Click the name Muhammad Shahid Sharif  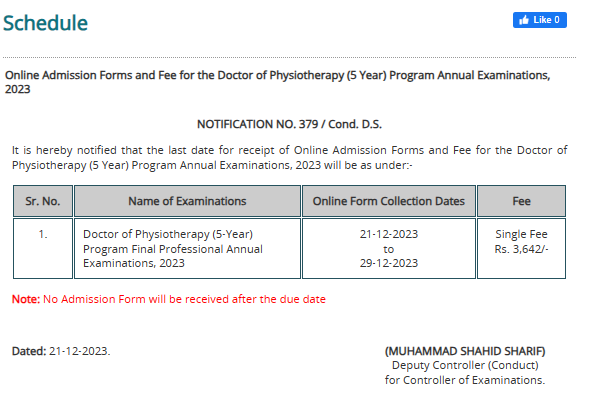tap(465, 351)
